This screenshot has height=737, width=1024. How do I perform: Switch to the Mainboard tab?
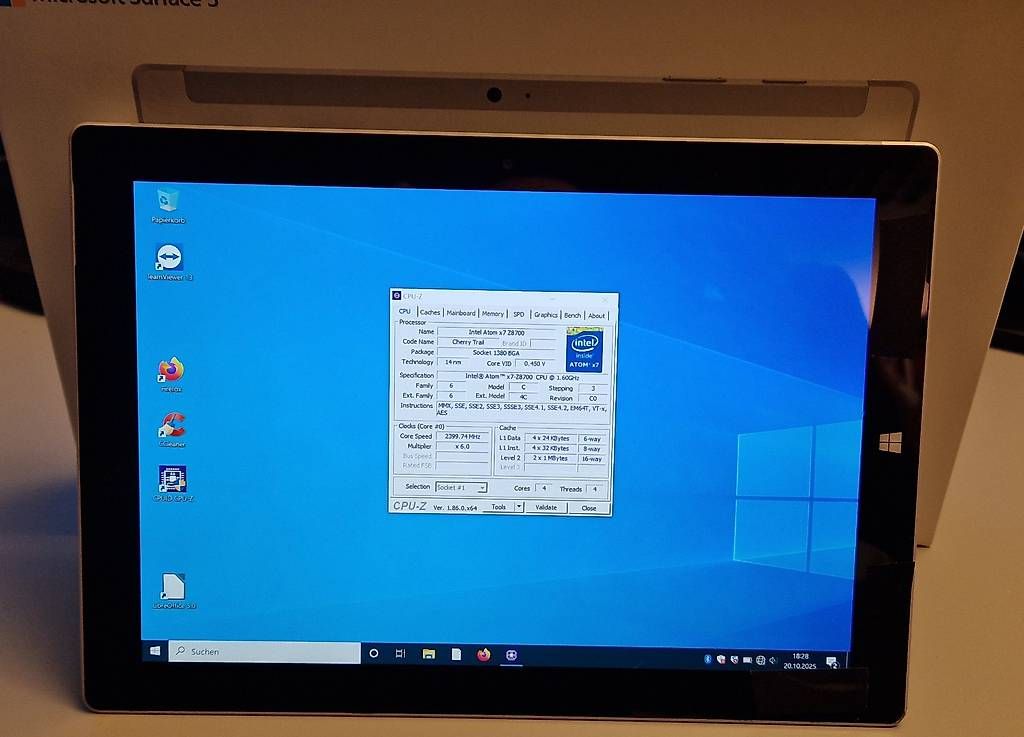[461, 313]
